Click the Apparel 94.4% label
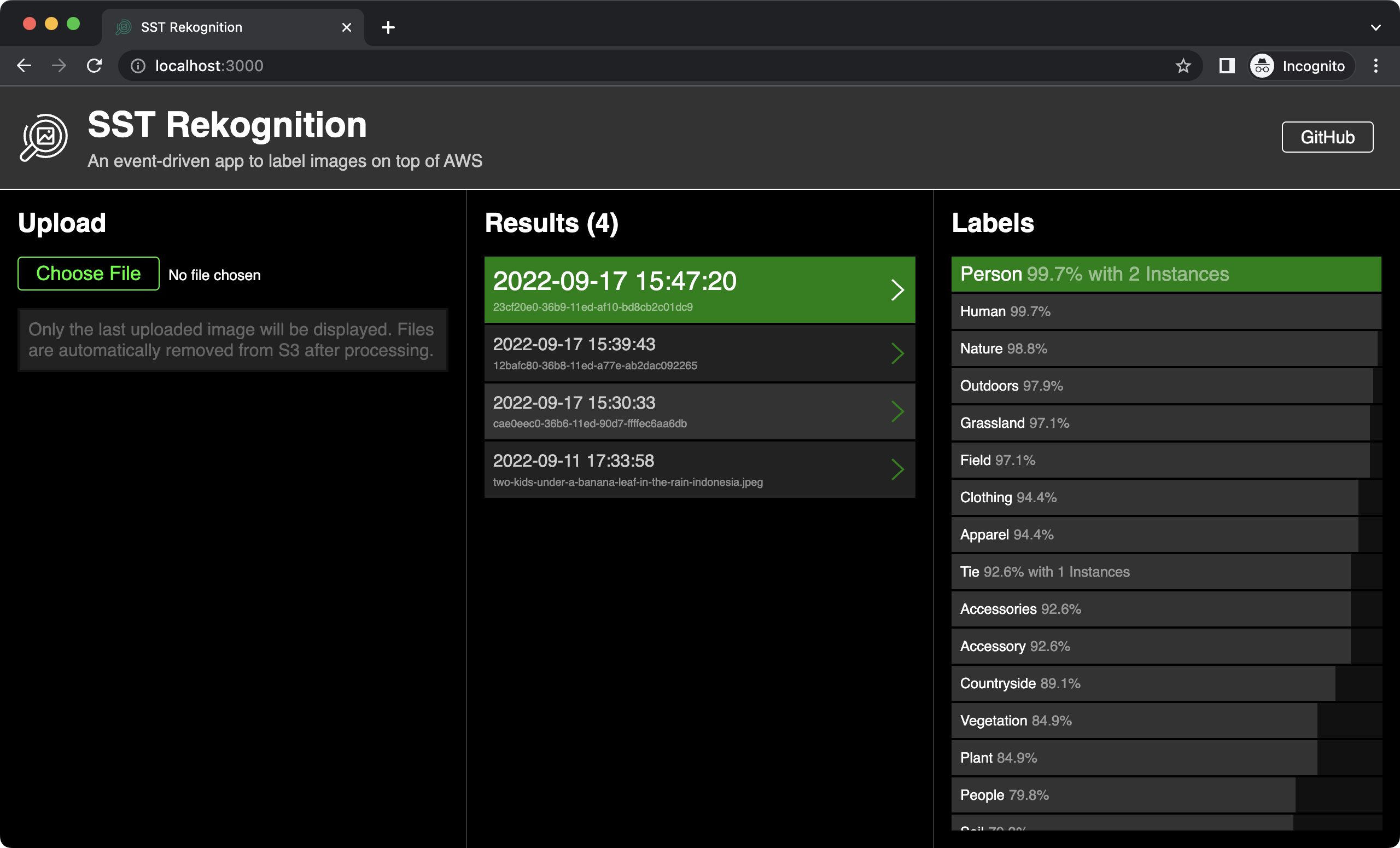The width and height of the screenshot is (1400, 848). (x=1166, y=535)
